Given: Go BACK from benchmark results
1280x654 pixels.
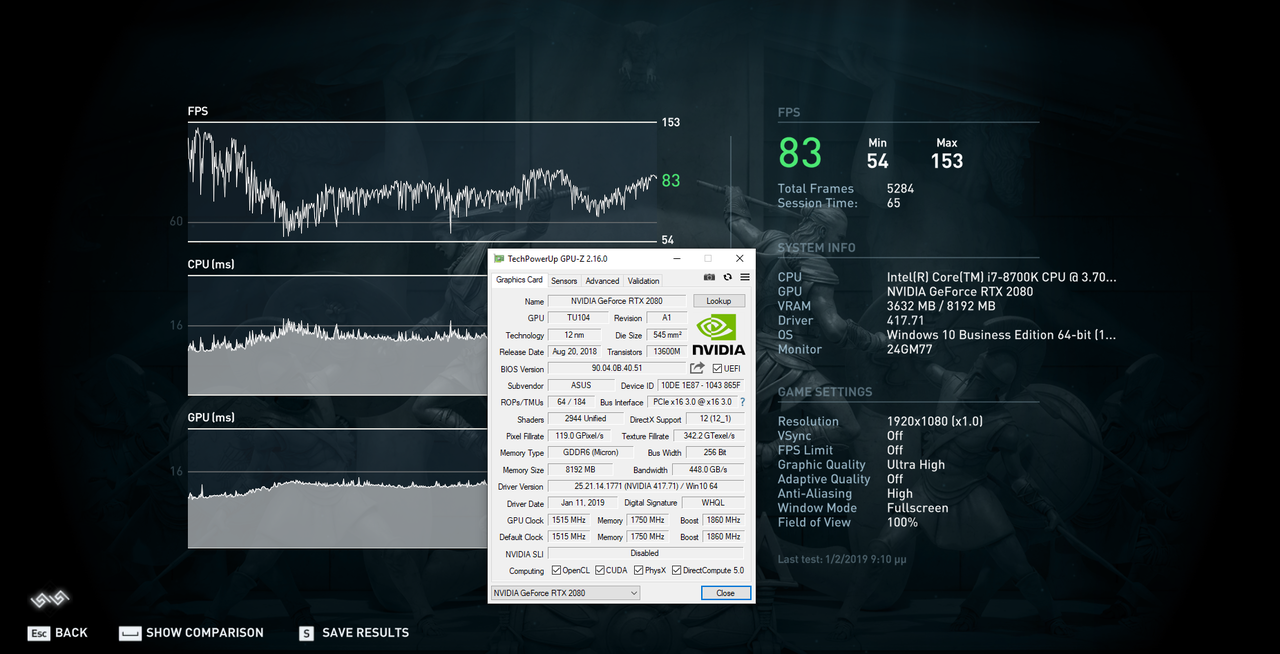Looking at the screenshot, I should point(71,633).
